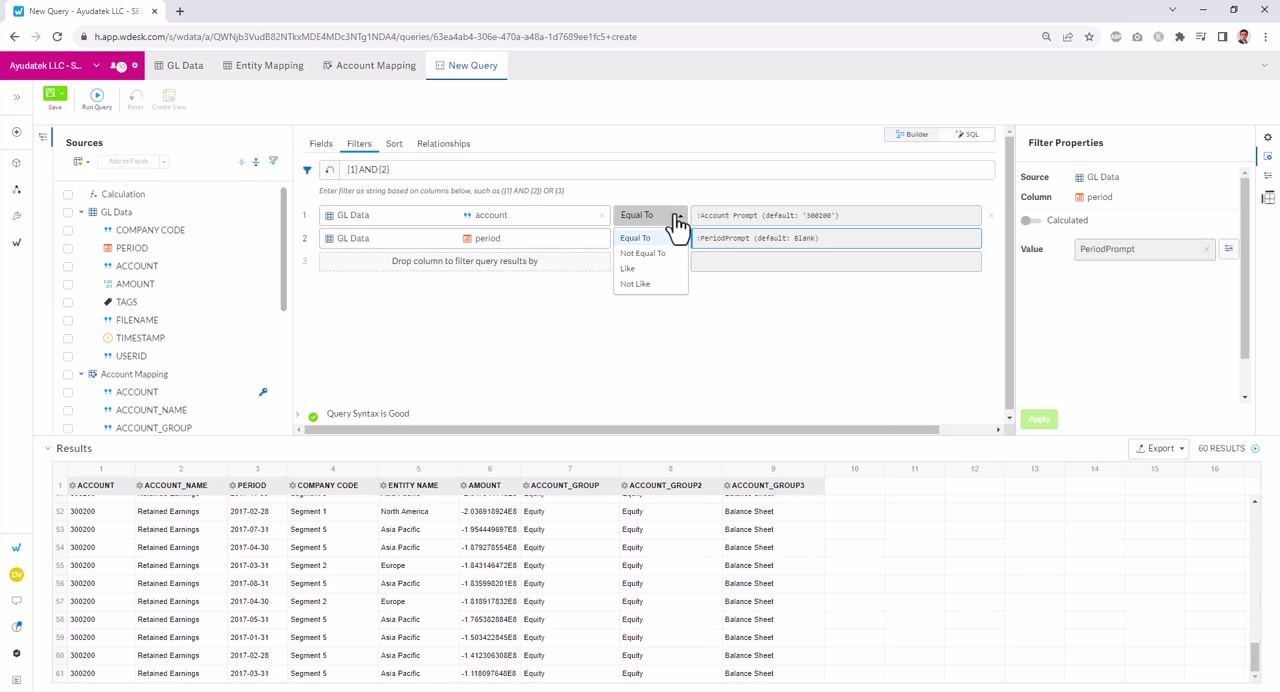The image size is (1280, 692).
Task: Check the PERIOD field checkbox
Action: (68, 248)
